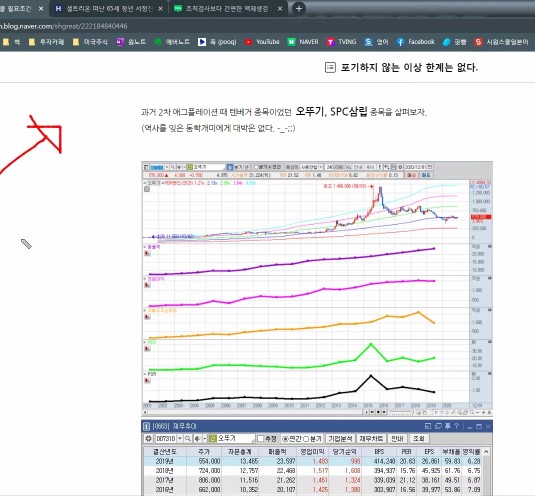Open the 투자카페 bookmark folder
The image size is (535, 496).
(46, 42)
